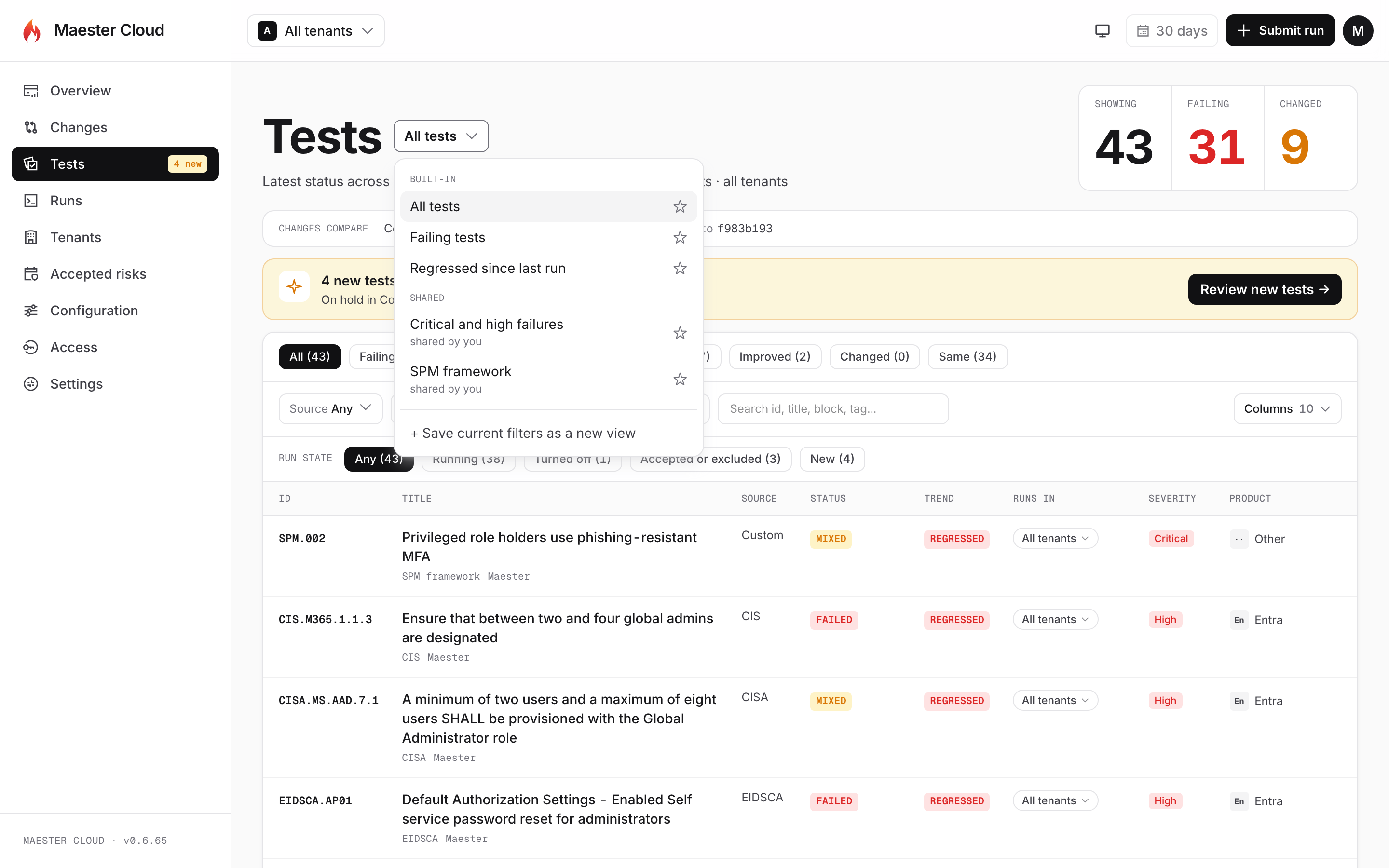Click Review new tests button
This screenshot has width=1389, height=868.
(1265, 289)
